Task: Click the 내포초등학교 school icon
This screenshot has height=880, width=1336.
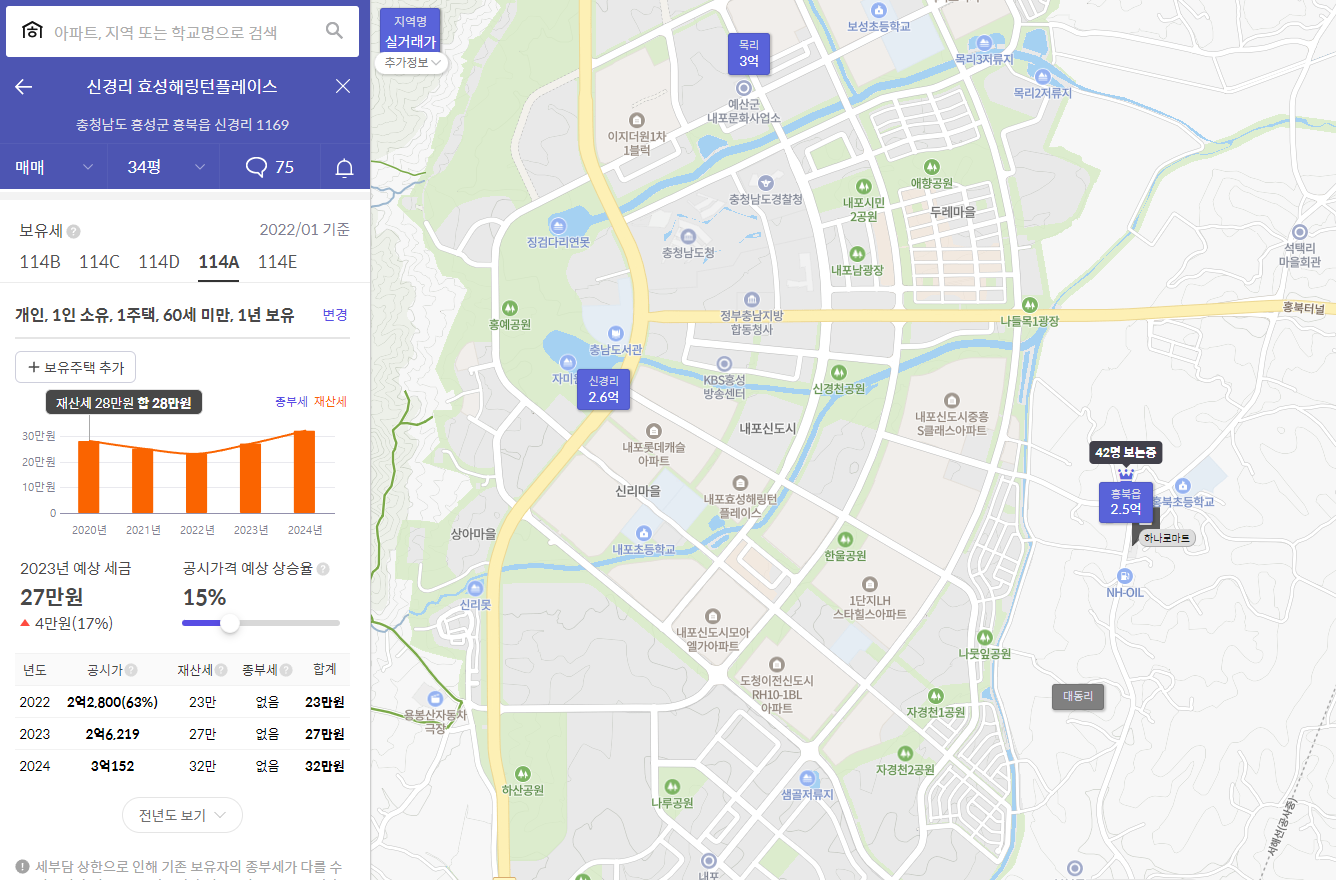Action: [x=644, y=532]
